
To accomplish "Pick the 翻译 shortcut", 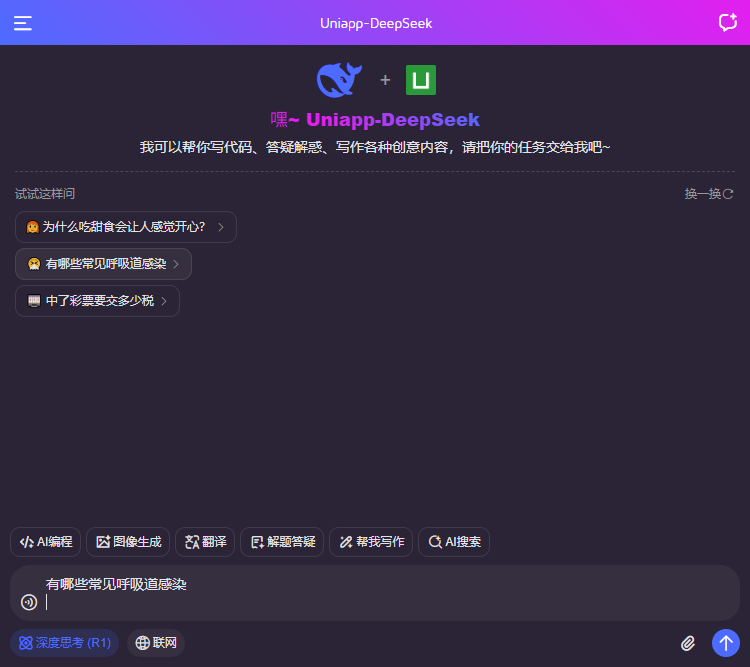I will [205, 542].
